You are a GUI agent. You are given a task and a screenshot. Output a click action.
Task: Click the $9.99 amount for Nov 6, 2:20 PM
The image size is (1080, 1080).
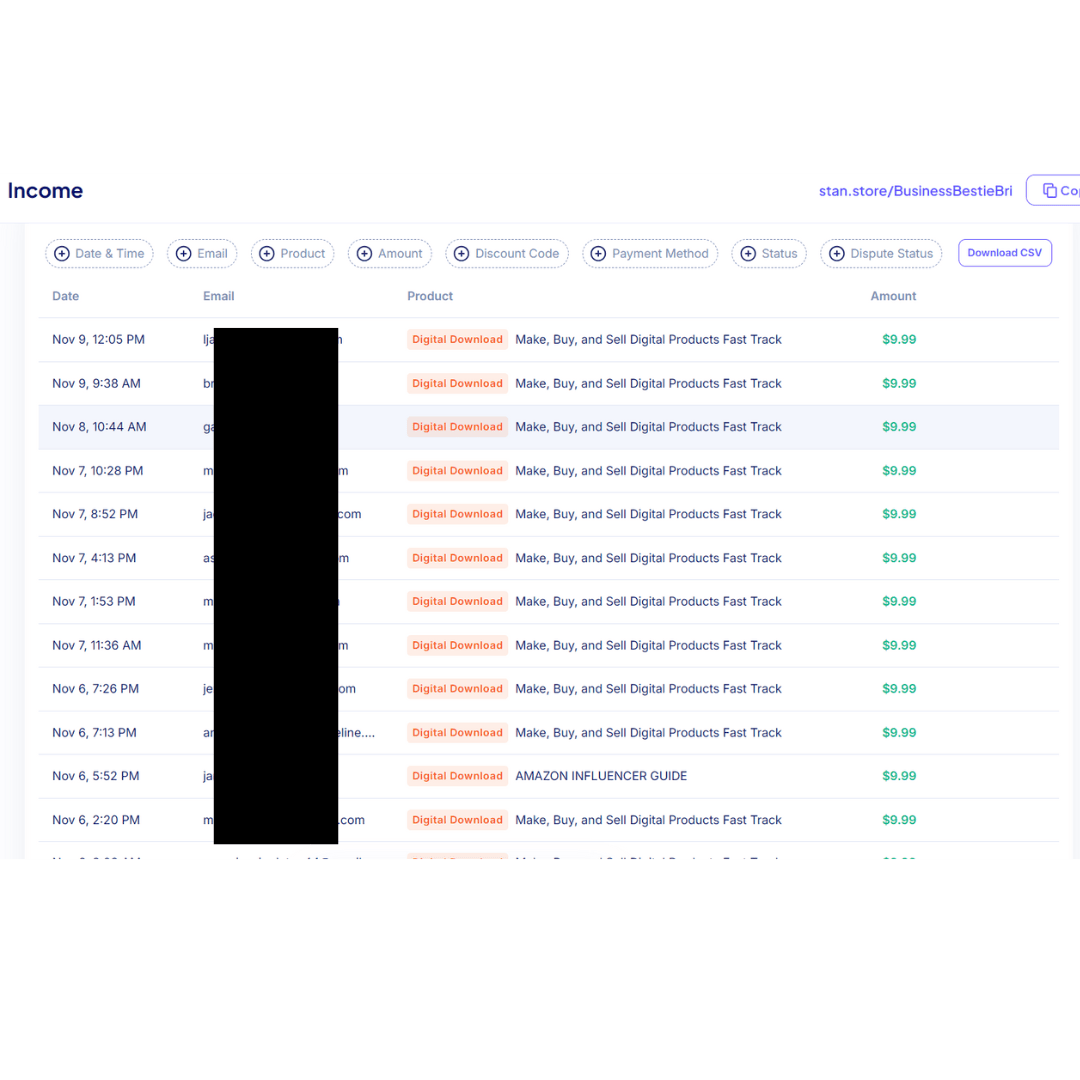tap(899, 820)
